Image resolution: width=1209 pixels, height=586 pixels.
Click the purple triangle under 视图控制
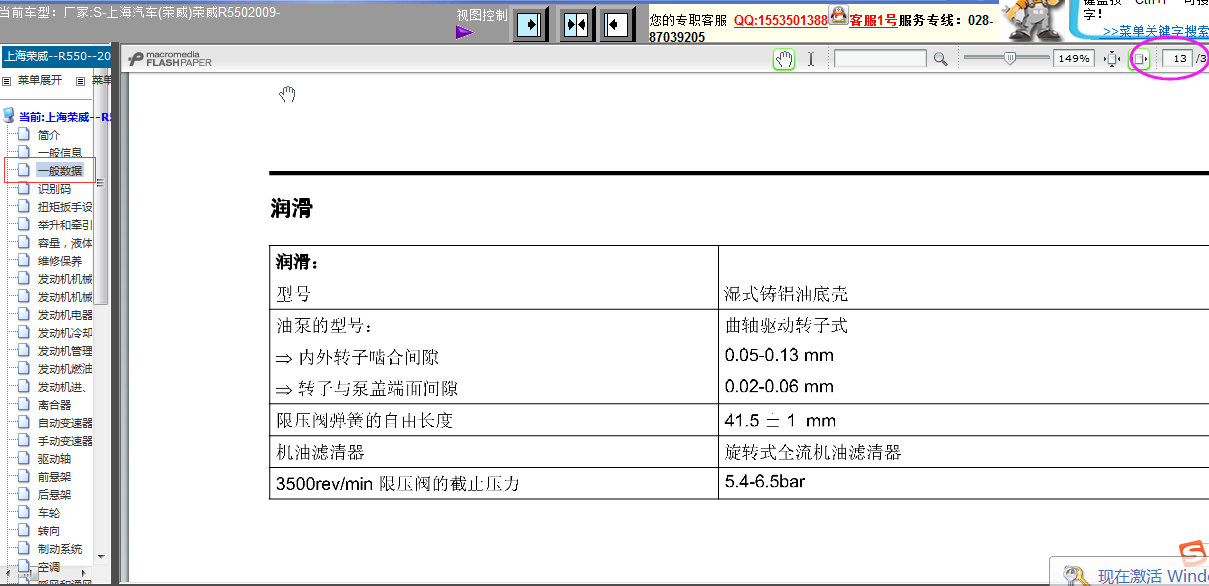[465, 32]
